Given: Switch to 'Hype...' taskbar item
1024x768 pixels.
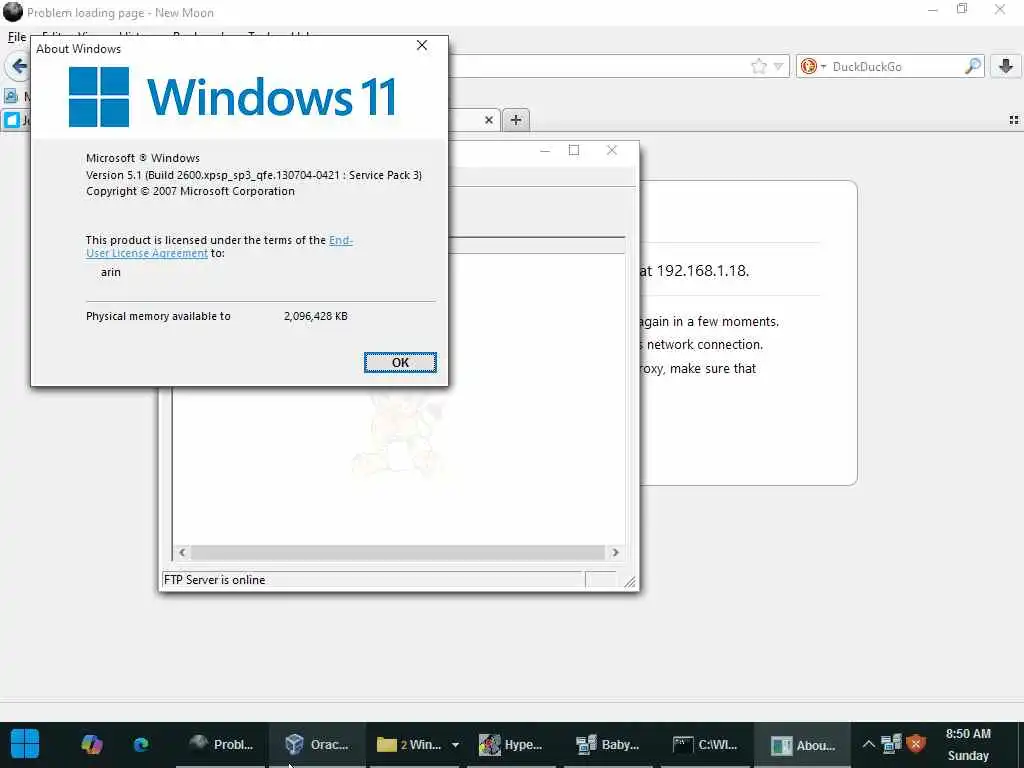Looking at the screenshot, I should point(511,744).
